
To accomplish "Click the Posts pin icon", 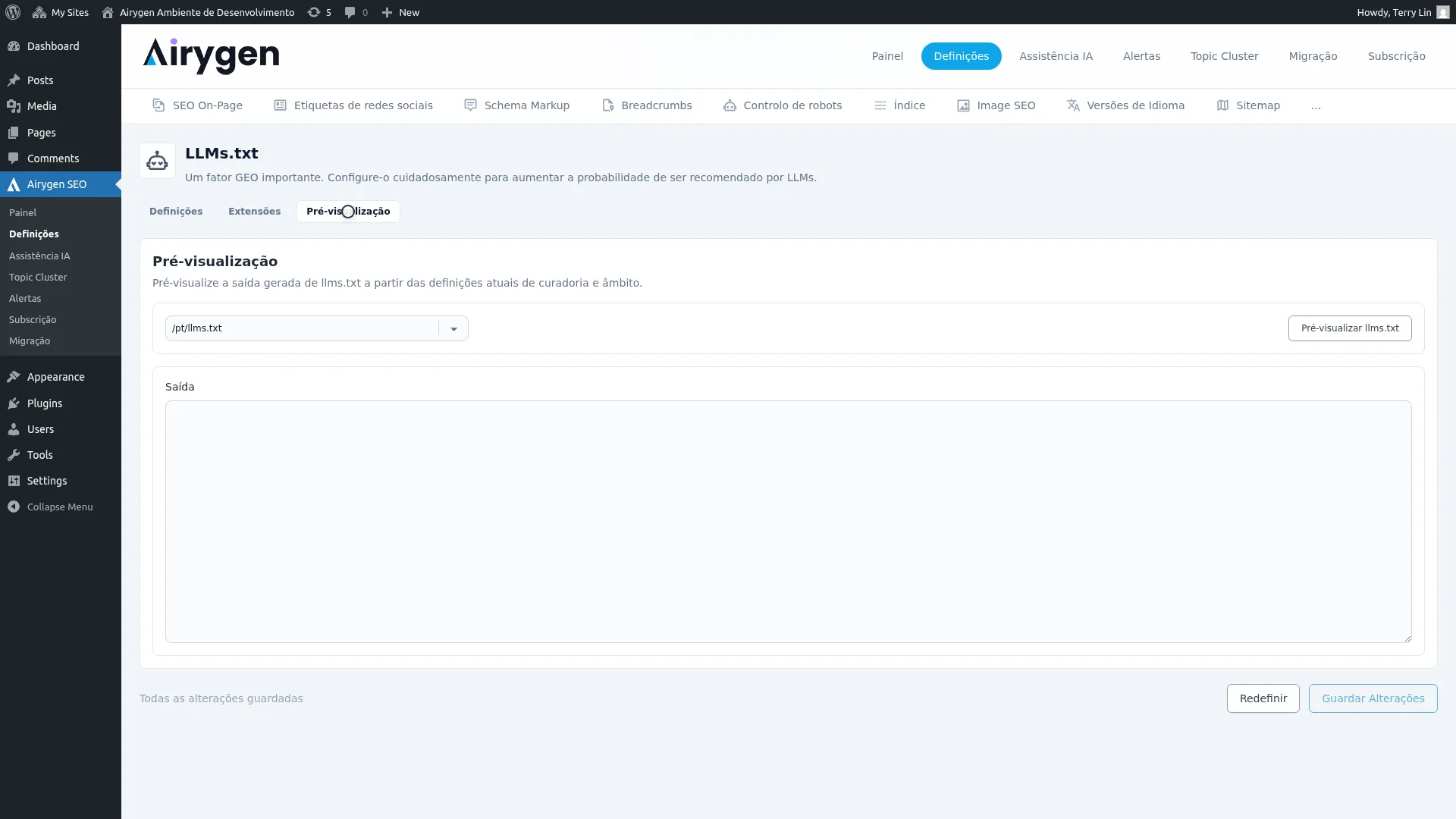I will click(14, 80).
